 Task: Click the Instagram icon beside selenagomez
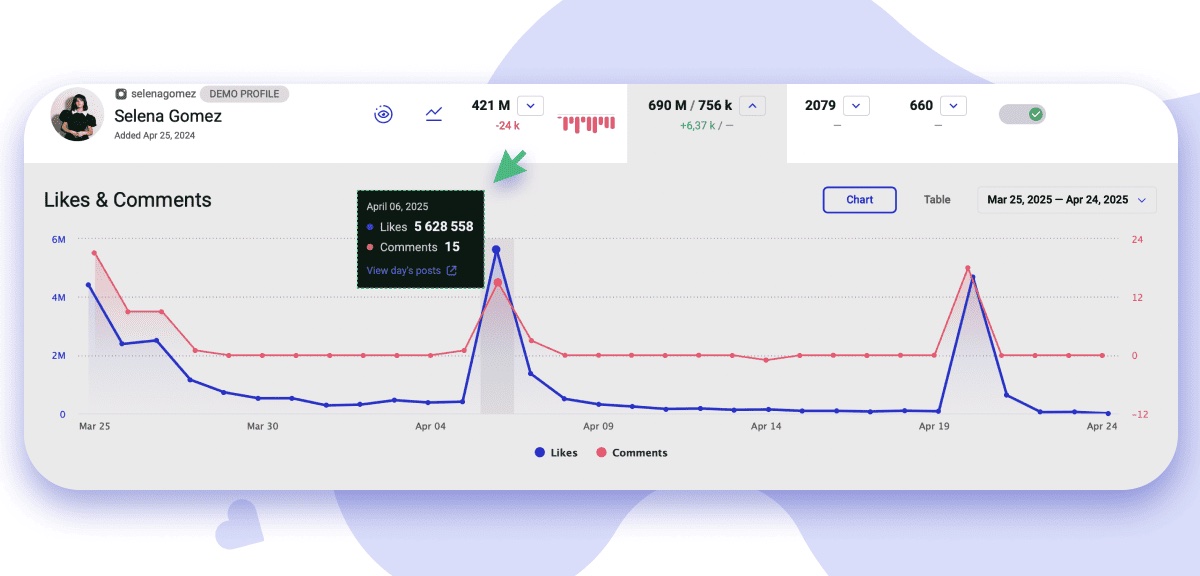pyautogui.click(x=121, y=93)
